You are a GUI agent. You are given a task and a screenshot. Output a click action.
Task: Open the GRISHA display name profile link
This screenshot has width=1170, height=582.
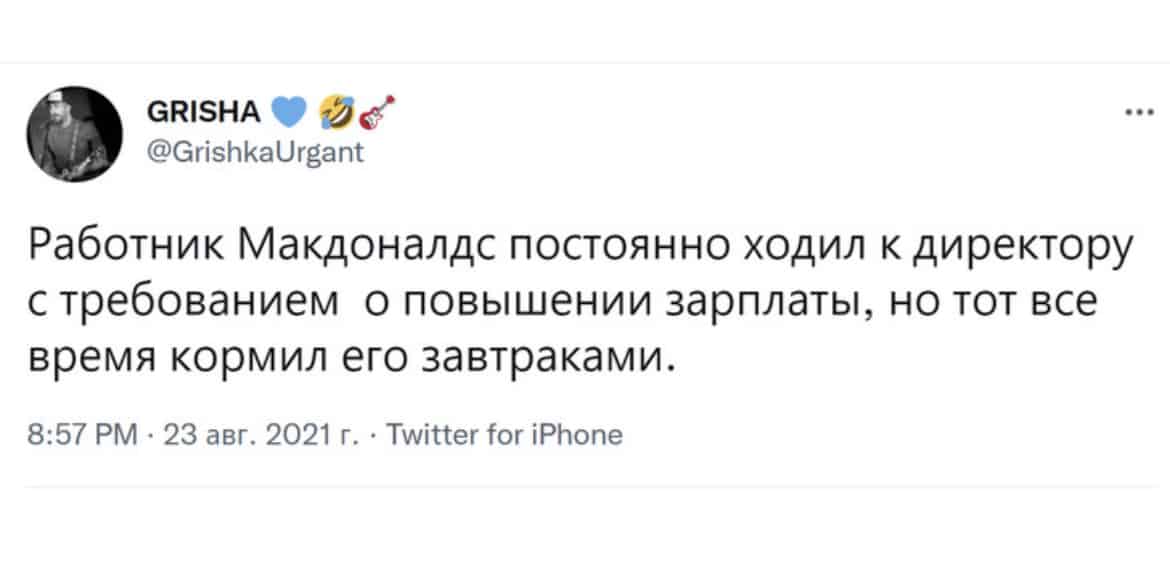(x=205, y=113)
